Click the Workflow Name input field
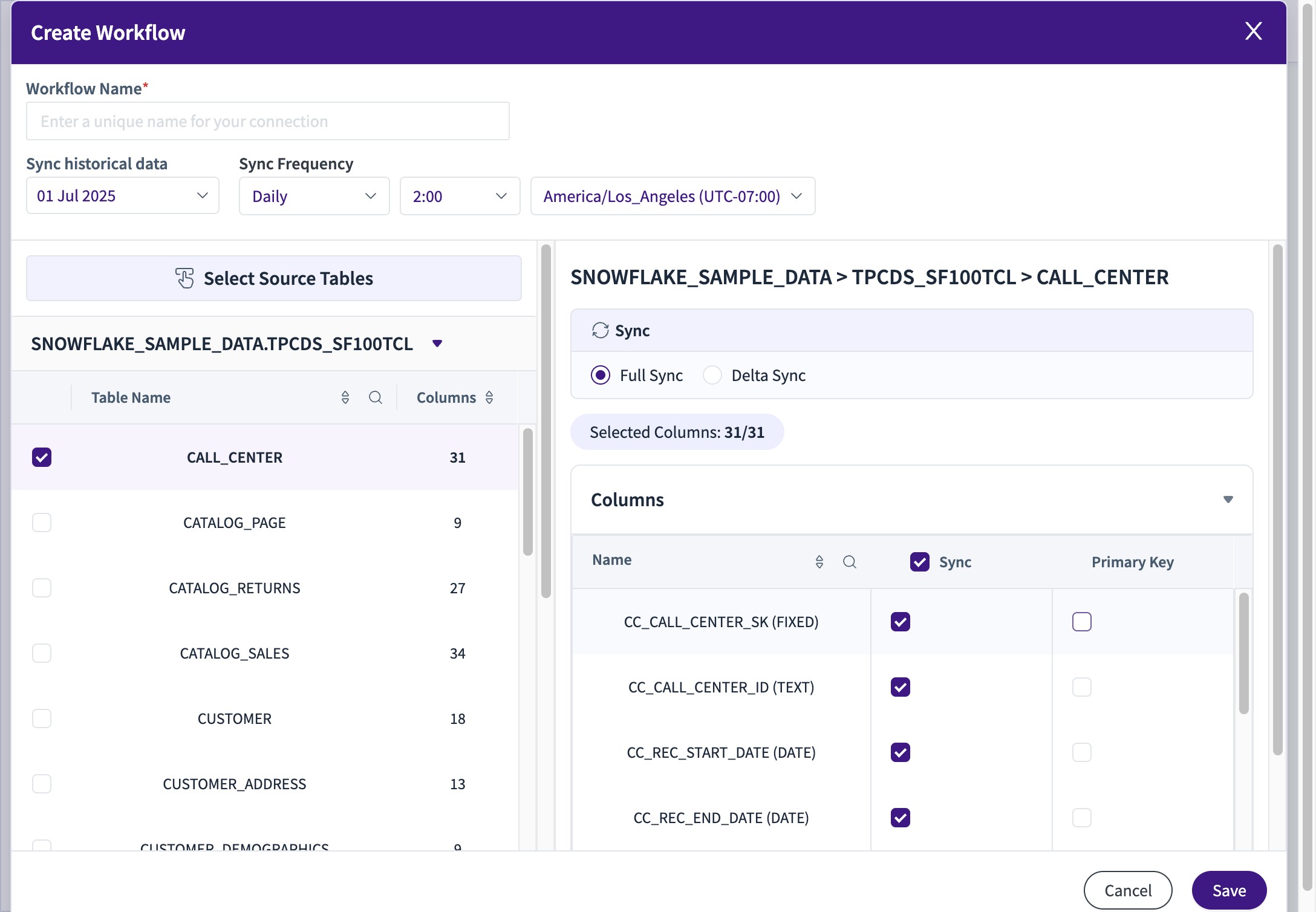This screenshot has width=1316, height=912. coord(267,121)
